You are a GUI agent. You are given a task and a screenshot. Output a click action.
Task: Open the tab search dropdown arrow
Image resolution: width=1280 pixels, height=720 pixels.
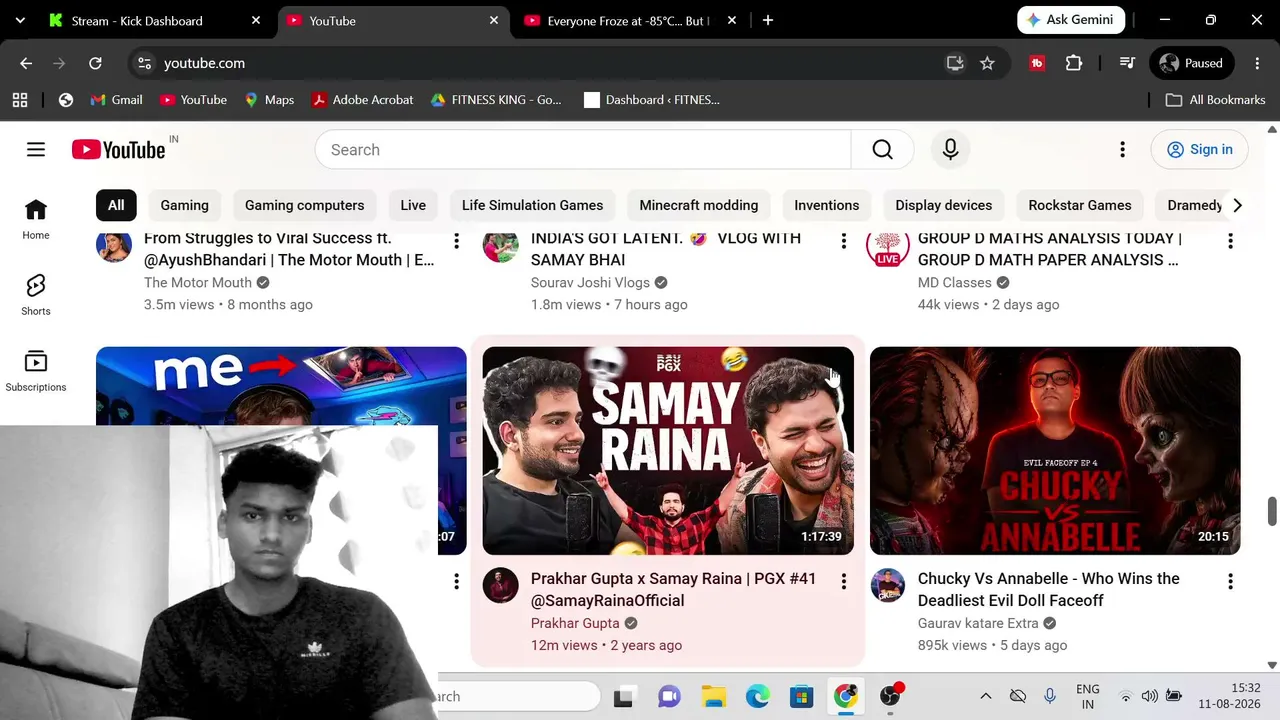click(x=20, y=20)
